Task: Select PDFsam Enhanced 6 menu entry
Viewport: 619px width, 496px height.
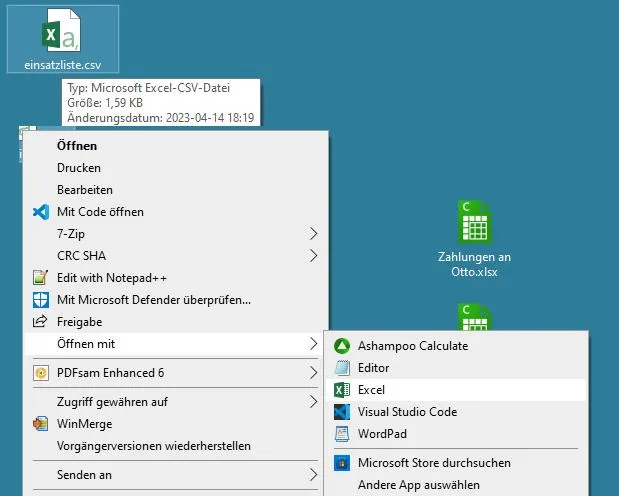Action: (x=176, y=373)
